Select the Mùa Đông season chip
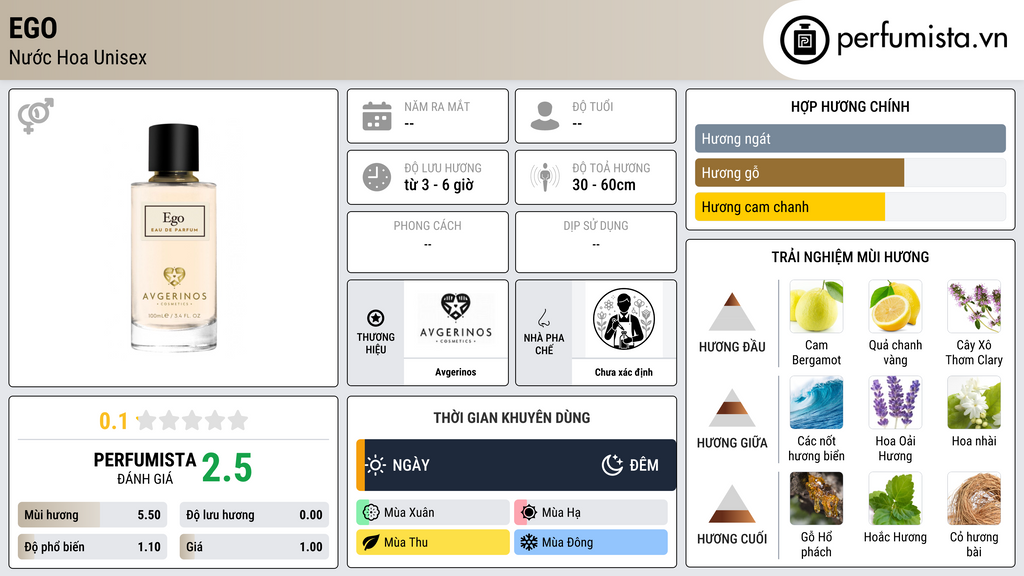The width and height of the screenshot is (1024, 576). tap(591, 543)
